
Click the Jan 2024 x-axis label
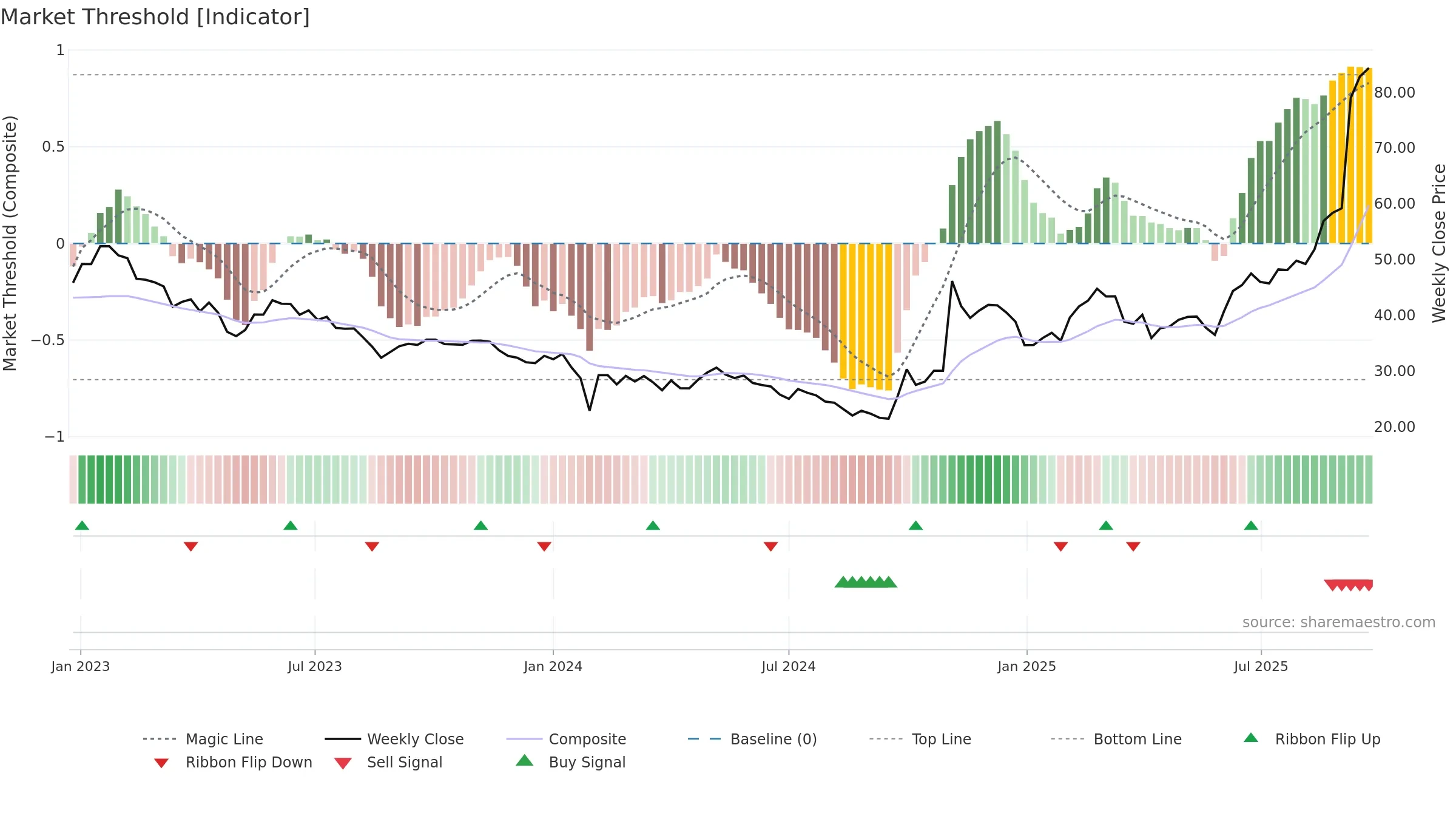pos(553,666)
